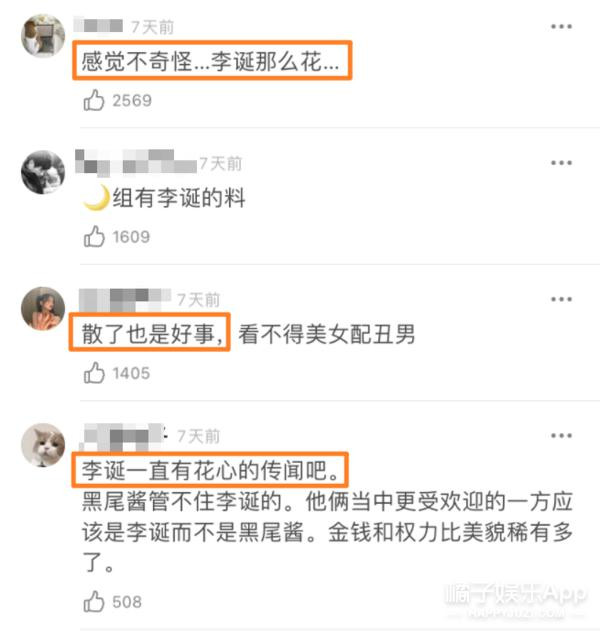Select the comment text "感觉不奇怪...李诞那么花..."
This screenshot has height=634, width=600.
coord(210,61)
